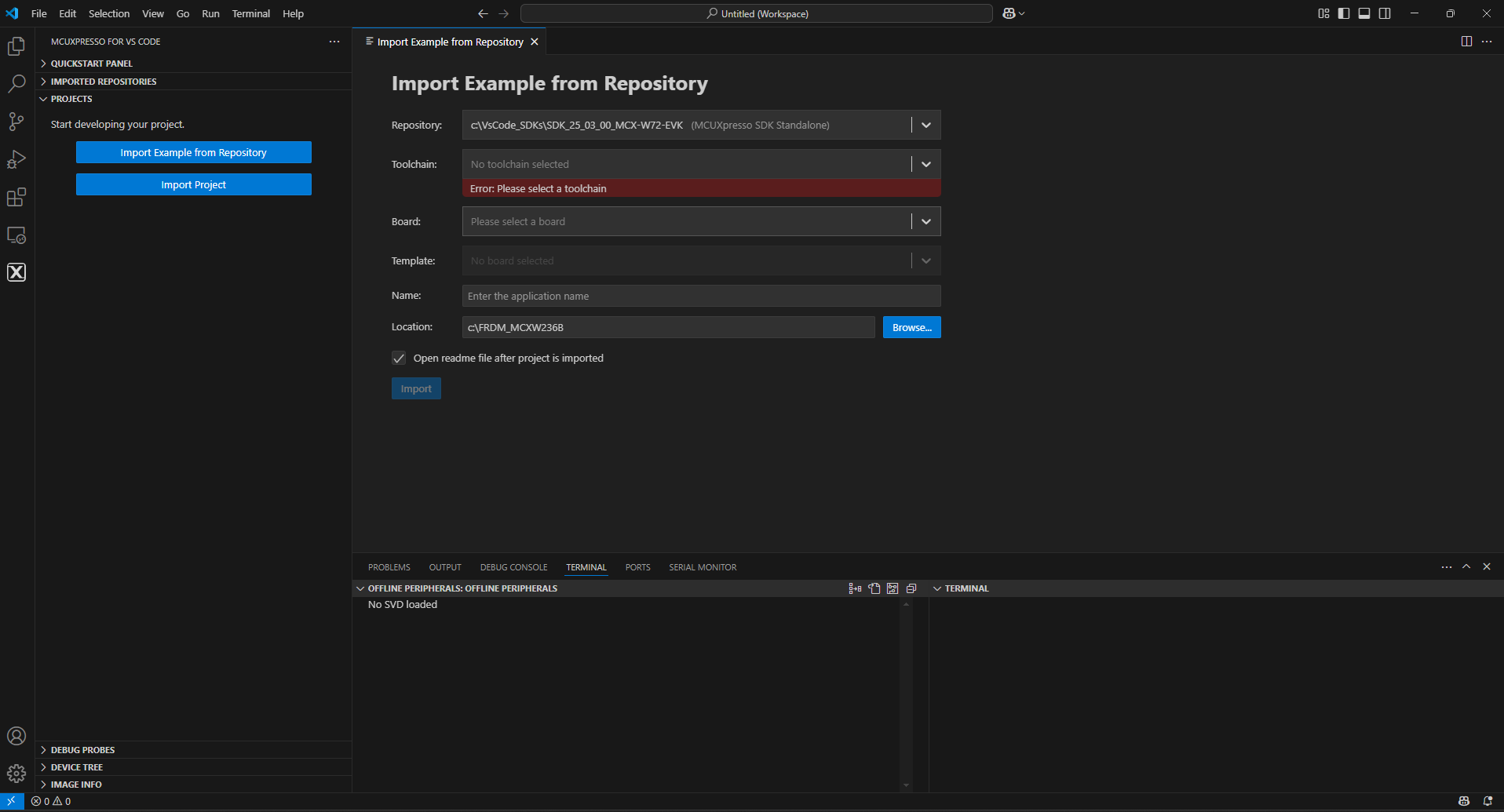Select the Remote Explorer icon
Image resolution: width=1504 pixels, height=812 pixels.
(16, 235)
